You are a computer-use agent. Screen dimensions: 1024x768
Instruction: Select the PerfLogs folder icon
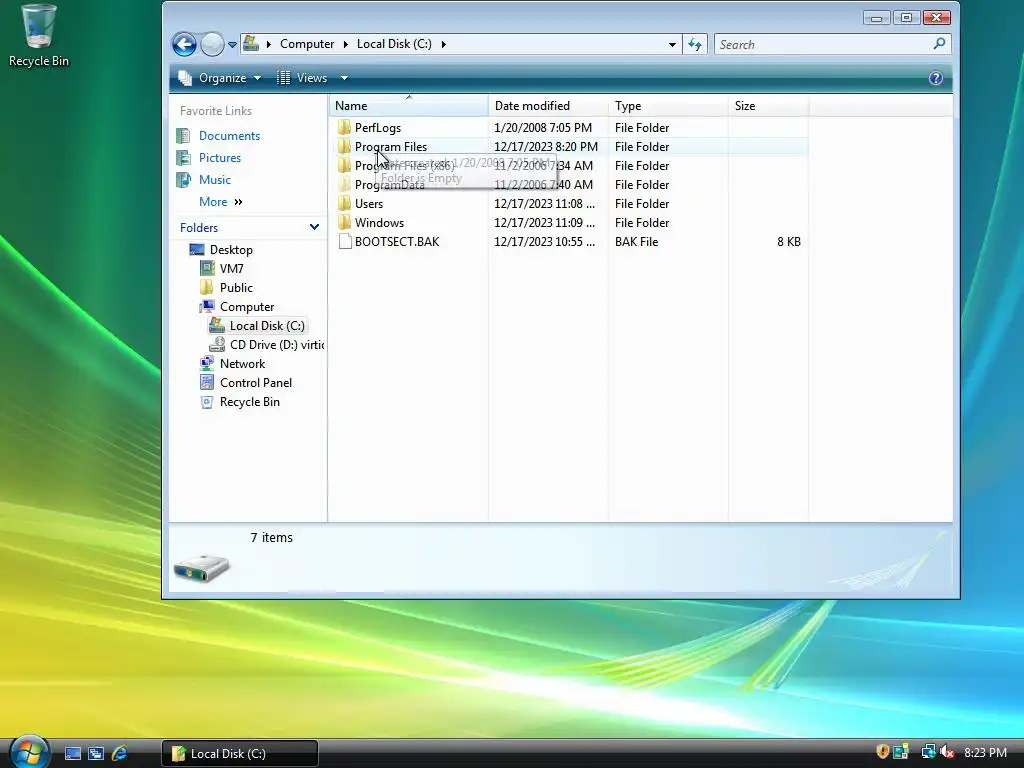pyautogui.click(x=344, y=127)
